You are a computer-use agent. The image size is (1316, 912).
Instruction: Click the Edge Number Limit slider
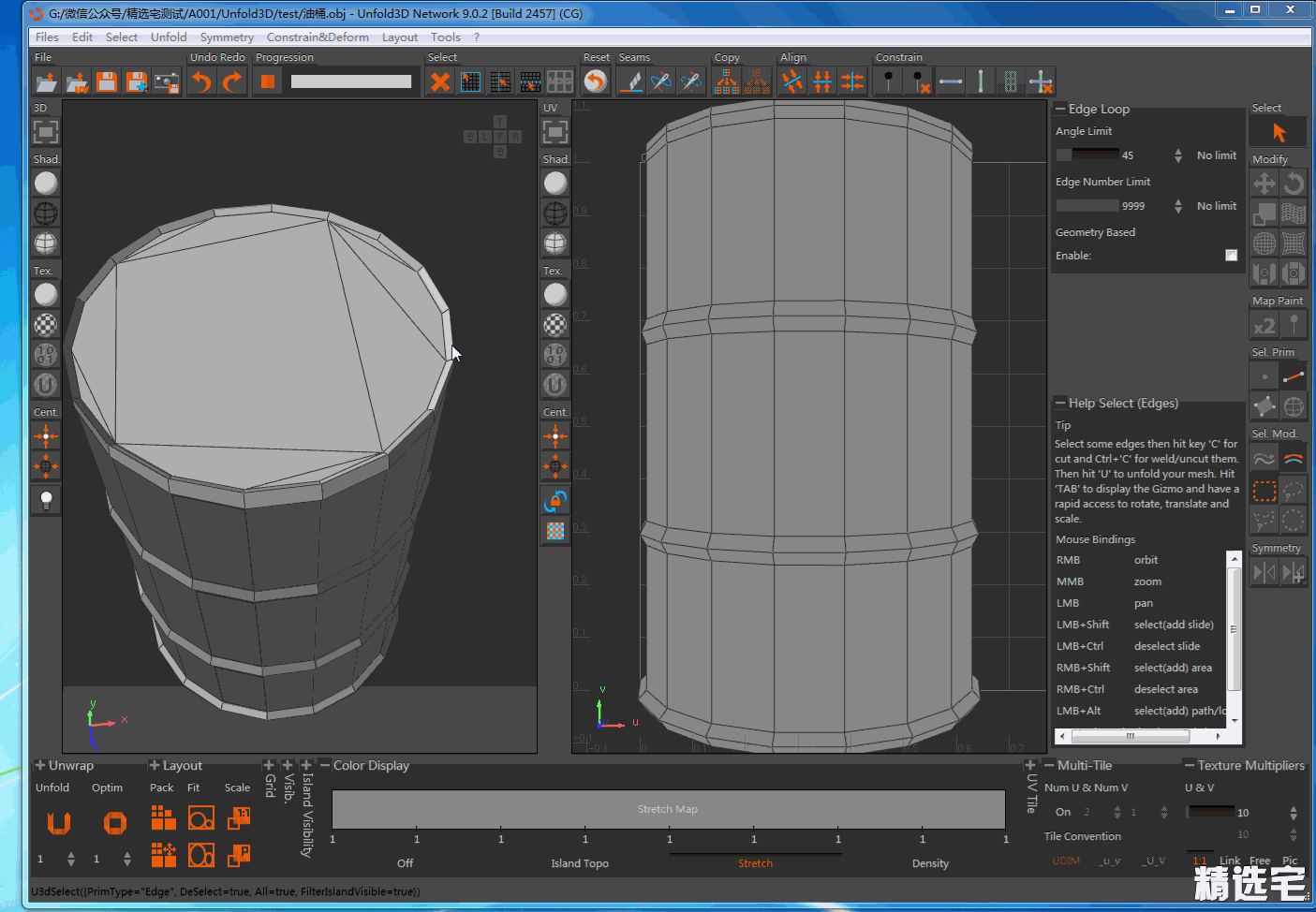(1087, 206)
